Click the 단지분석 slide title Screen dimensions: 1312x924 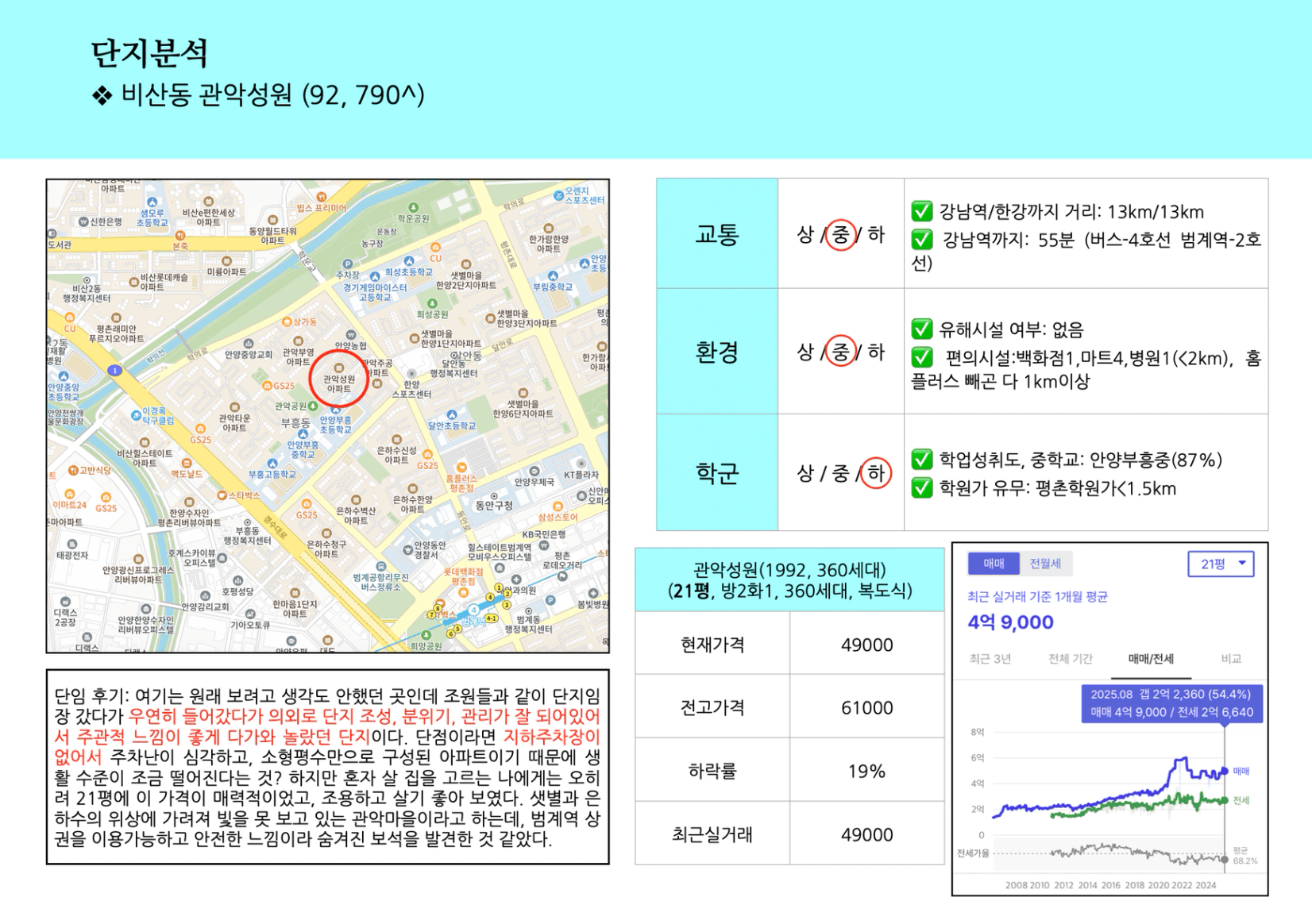point(150,53)
